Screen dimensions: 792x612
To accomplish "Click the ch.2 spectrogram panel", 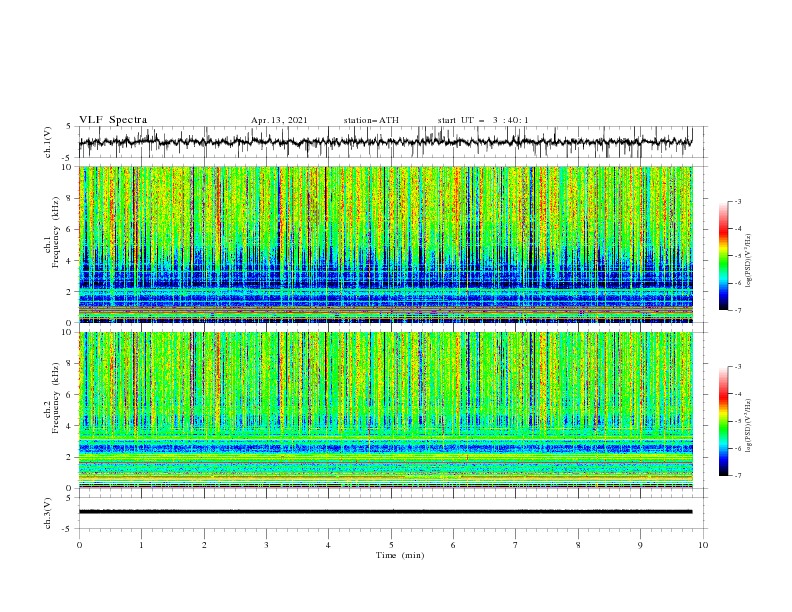I will (x=385, y=410).
